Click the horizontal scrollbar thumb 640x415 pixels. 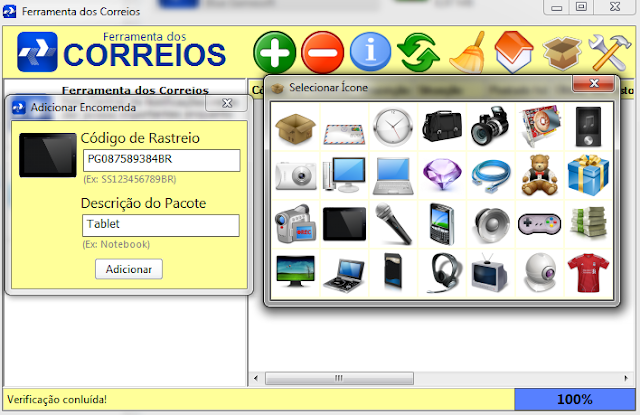point(339,378)
